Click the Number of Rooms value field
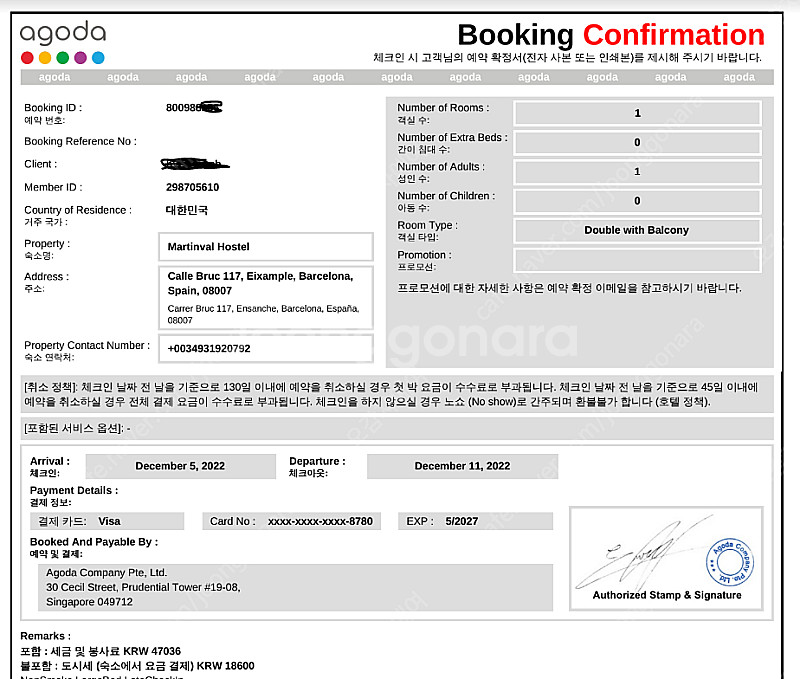800x679 pixels. pyautogui.click(x=638, y=113)
